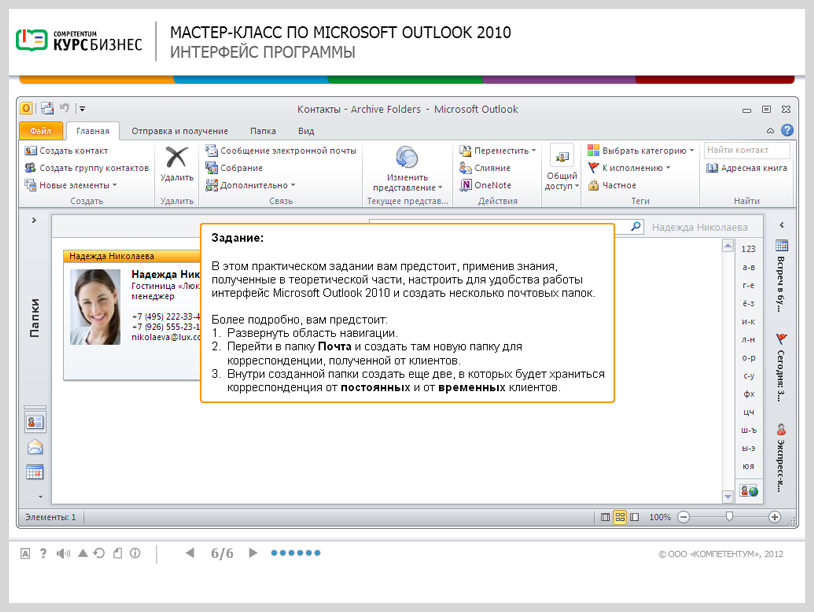The width and height of the screenshot is (814, 612).
Task: Click the OneNote button
Action: [x=485, y=185]
